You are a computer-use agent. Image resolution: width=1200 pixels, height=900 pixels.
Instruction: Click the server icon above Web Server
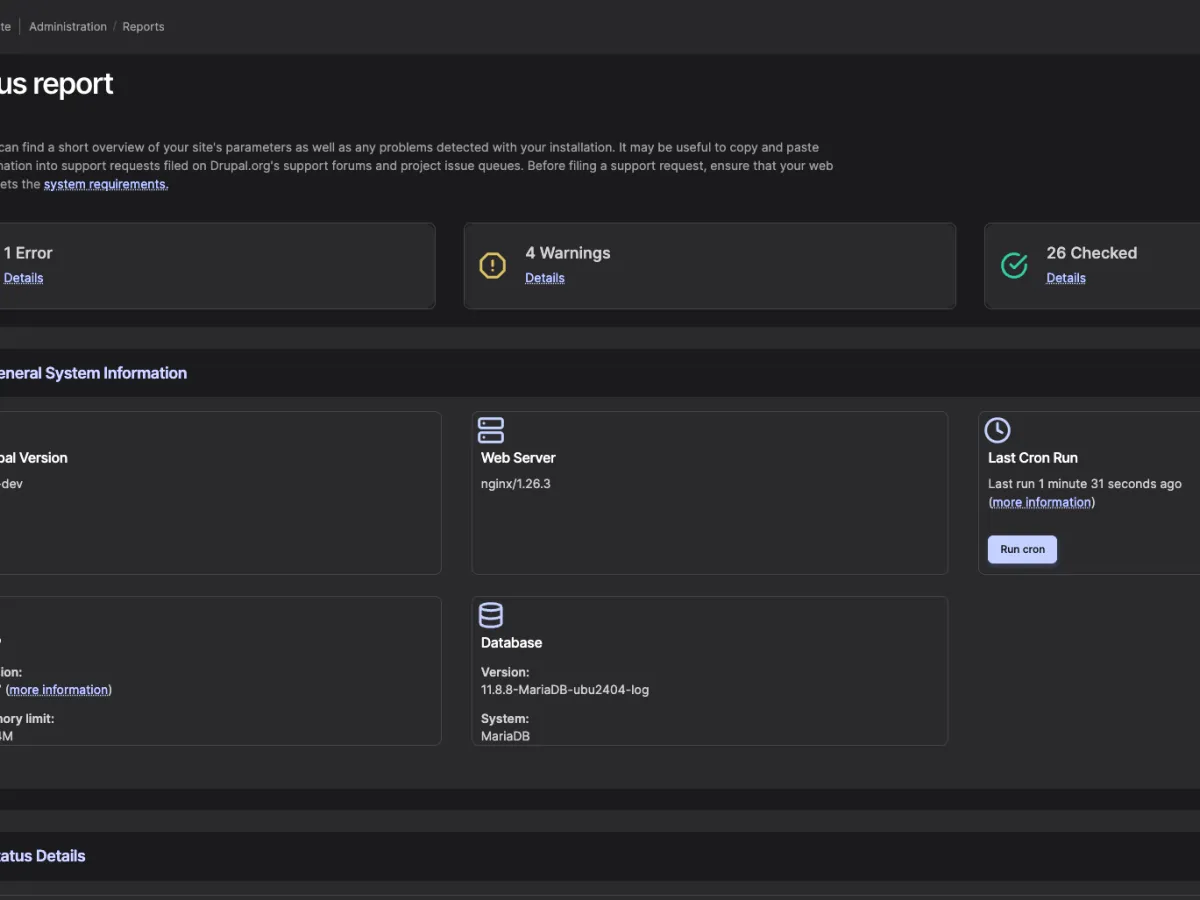[491, 430]
